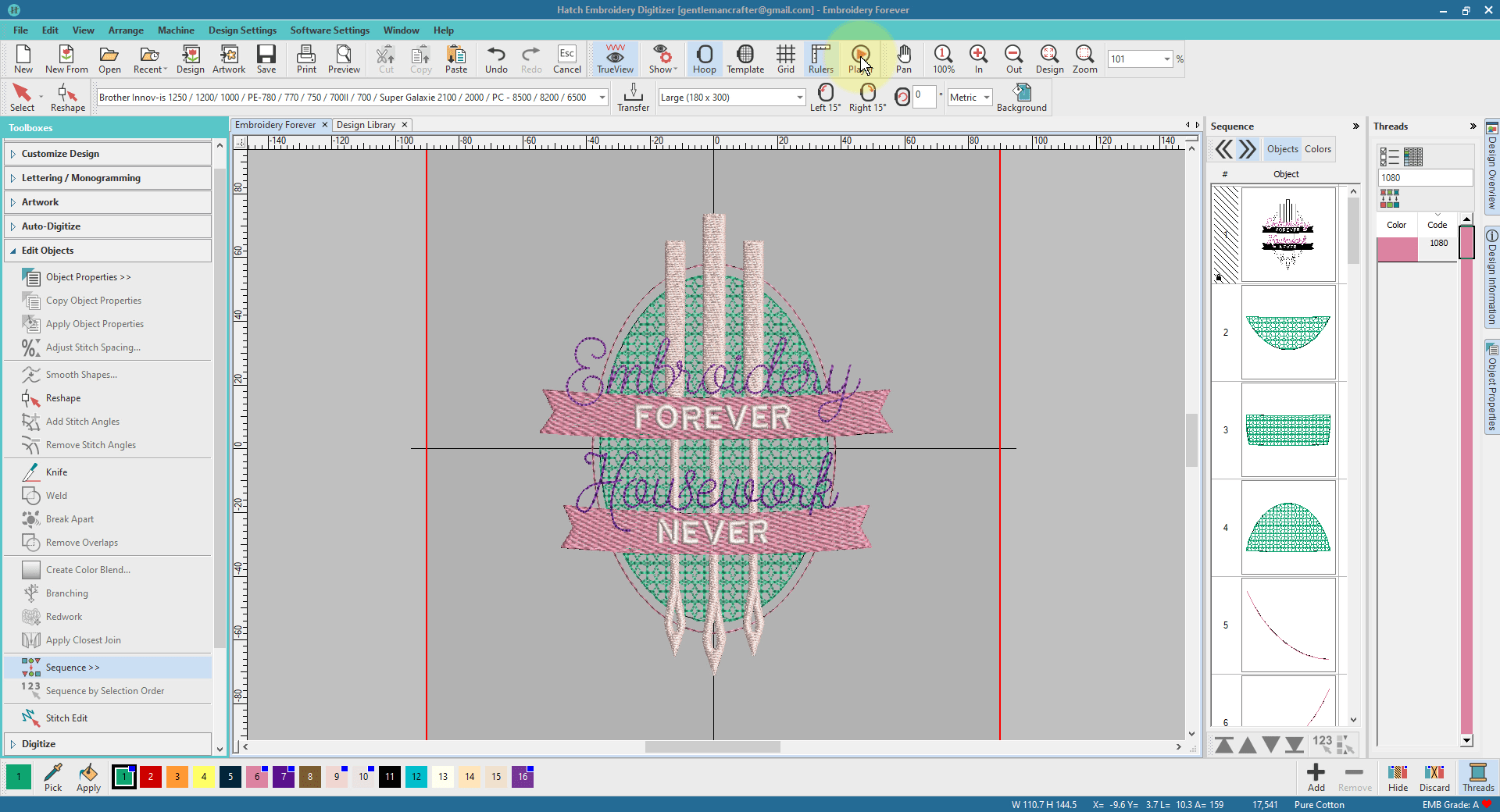Select the Knife tool

pos(56,472)
